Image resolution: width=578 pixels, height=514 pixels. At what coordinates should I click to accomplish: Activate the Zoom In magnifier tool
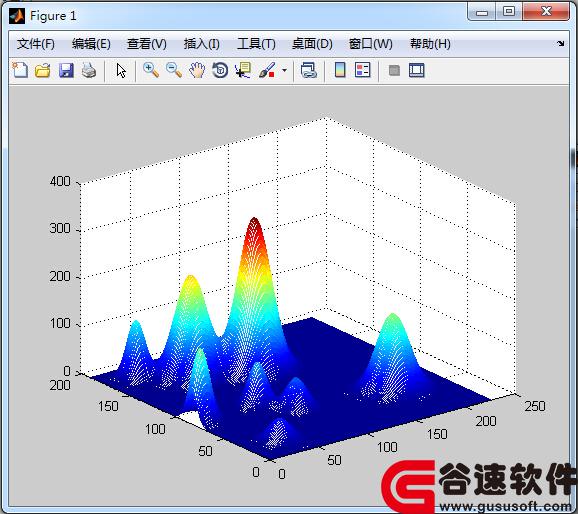pos(151,70)
